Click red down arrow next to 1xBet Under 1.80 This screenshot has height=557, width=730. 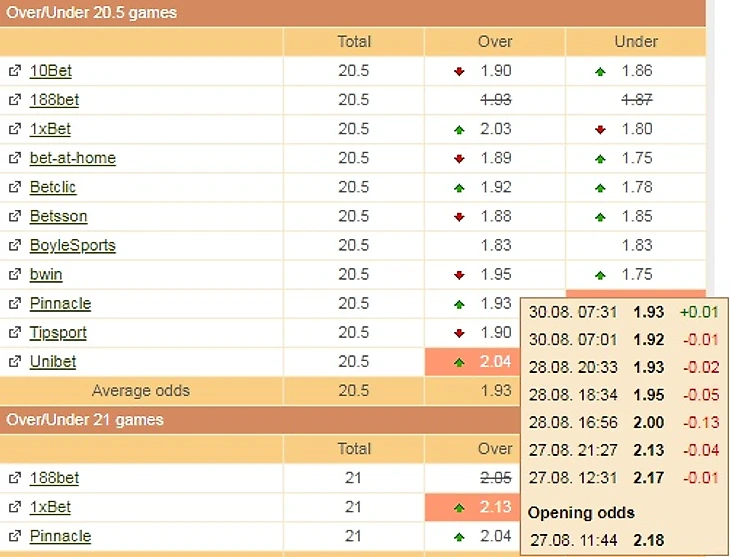click(601, 129)
